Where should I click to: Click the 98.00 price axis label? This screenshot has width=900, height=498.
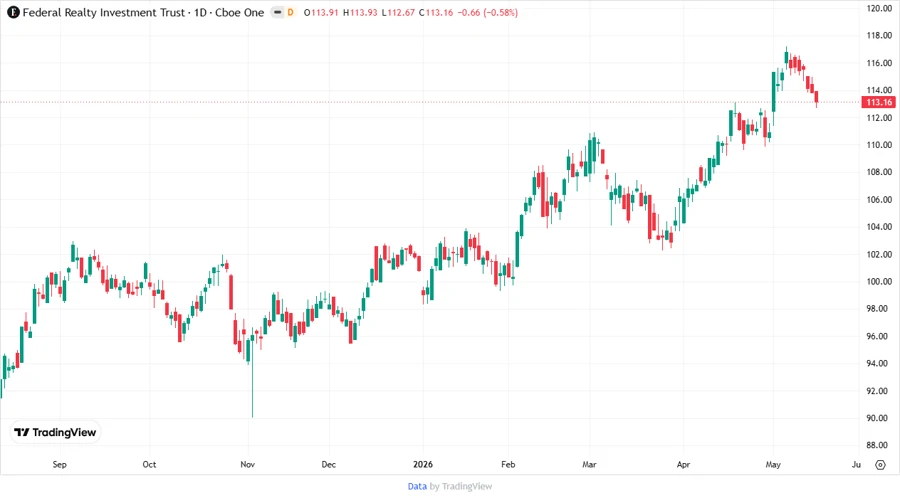pos(879,309)
